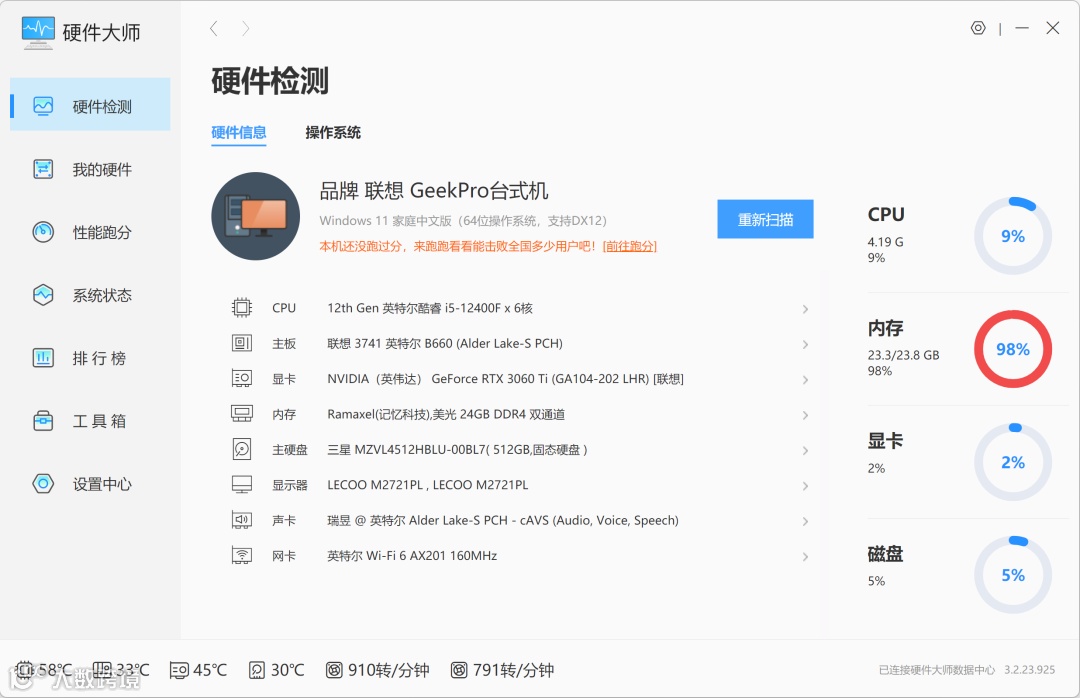1080x698 pixels.
Task: Click the text 12th Gen 英特尔酷睿 i5-12400F x 6核
Action: [430, 308]
